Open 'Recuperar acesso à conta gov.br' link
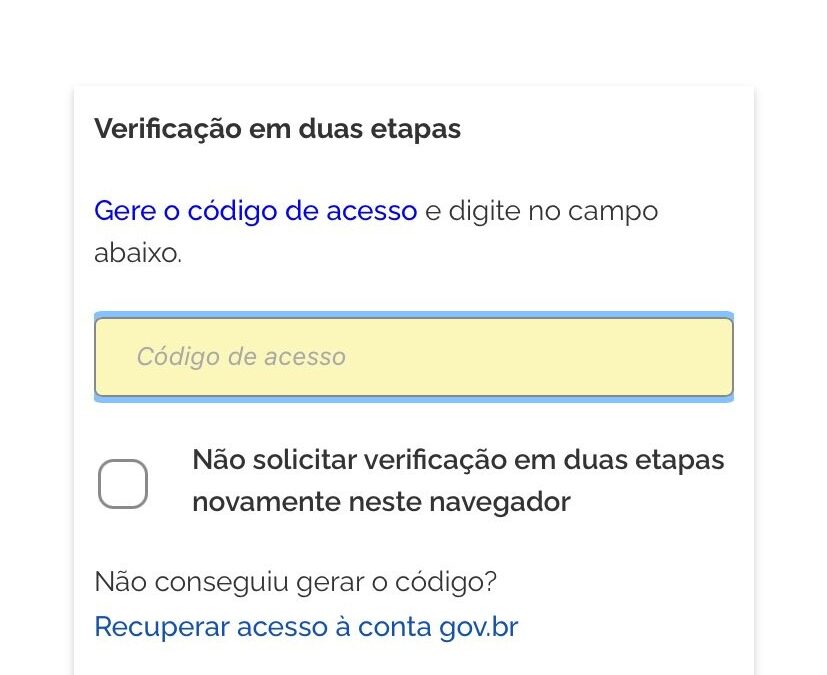The width and height of the screenshot is (827, 675). pos(306,627)
